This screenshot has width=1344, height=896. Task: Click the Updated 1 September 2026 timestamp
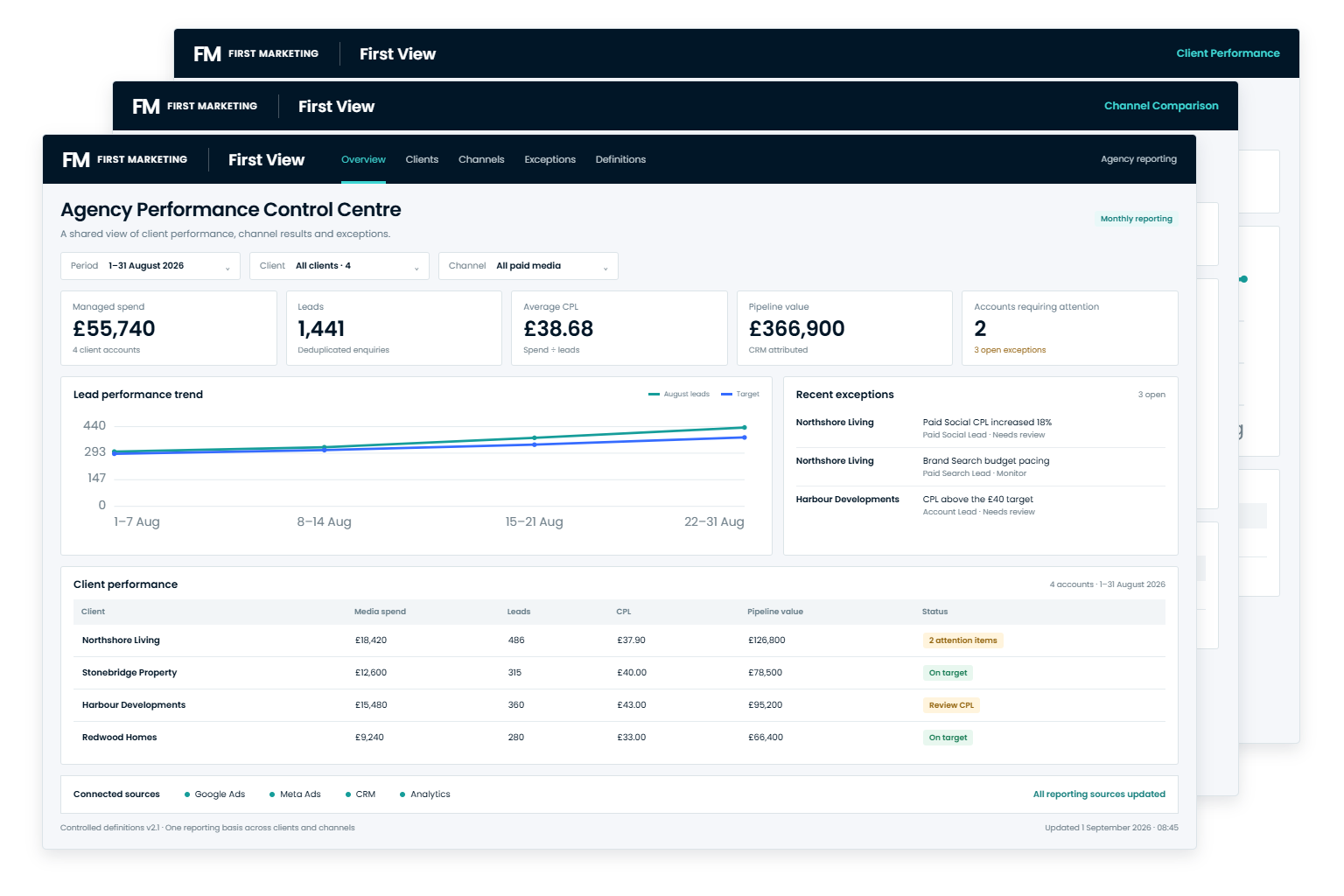coord(1111,828)
